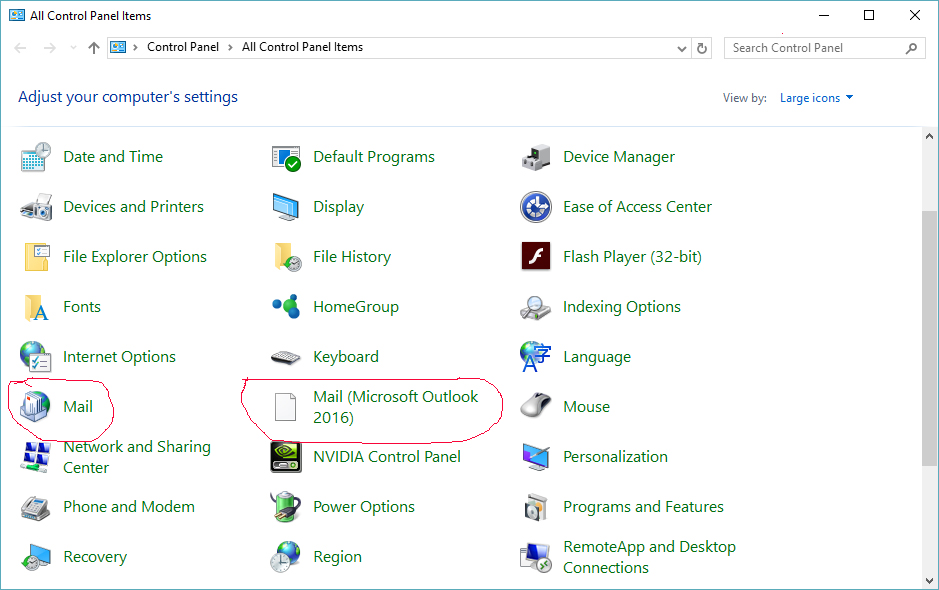Viewport: 939px width, 590px height.
Task: Open Ease of Access Center
Action: click(x=636, y=206)
